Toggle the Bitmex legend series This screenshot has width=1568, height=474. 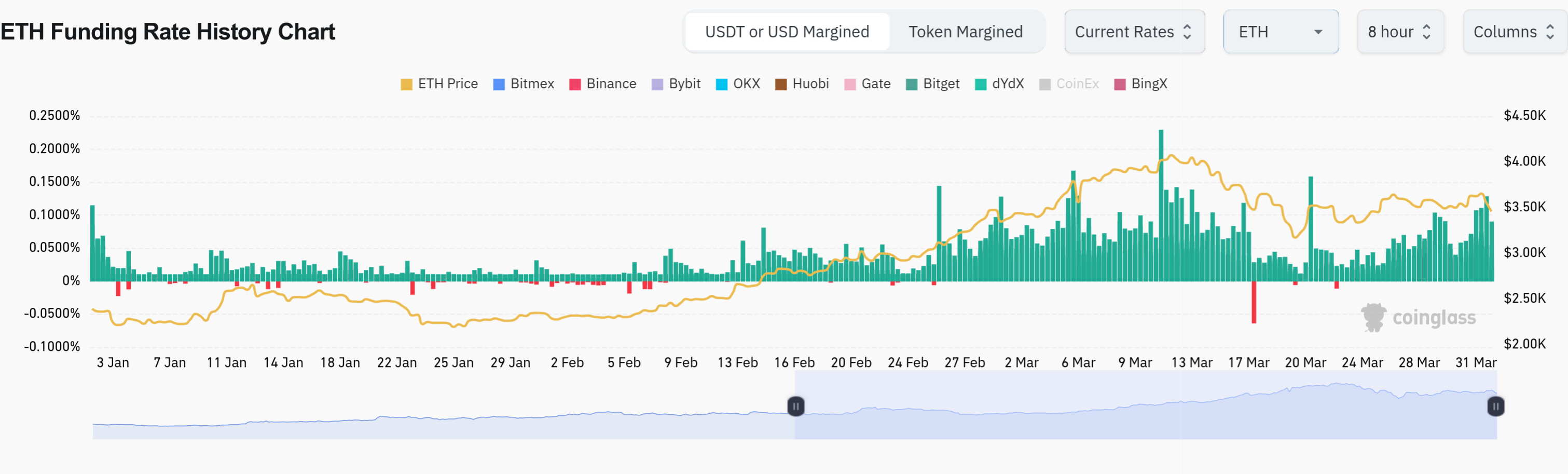524,84
